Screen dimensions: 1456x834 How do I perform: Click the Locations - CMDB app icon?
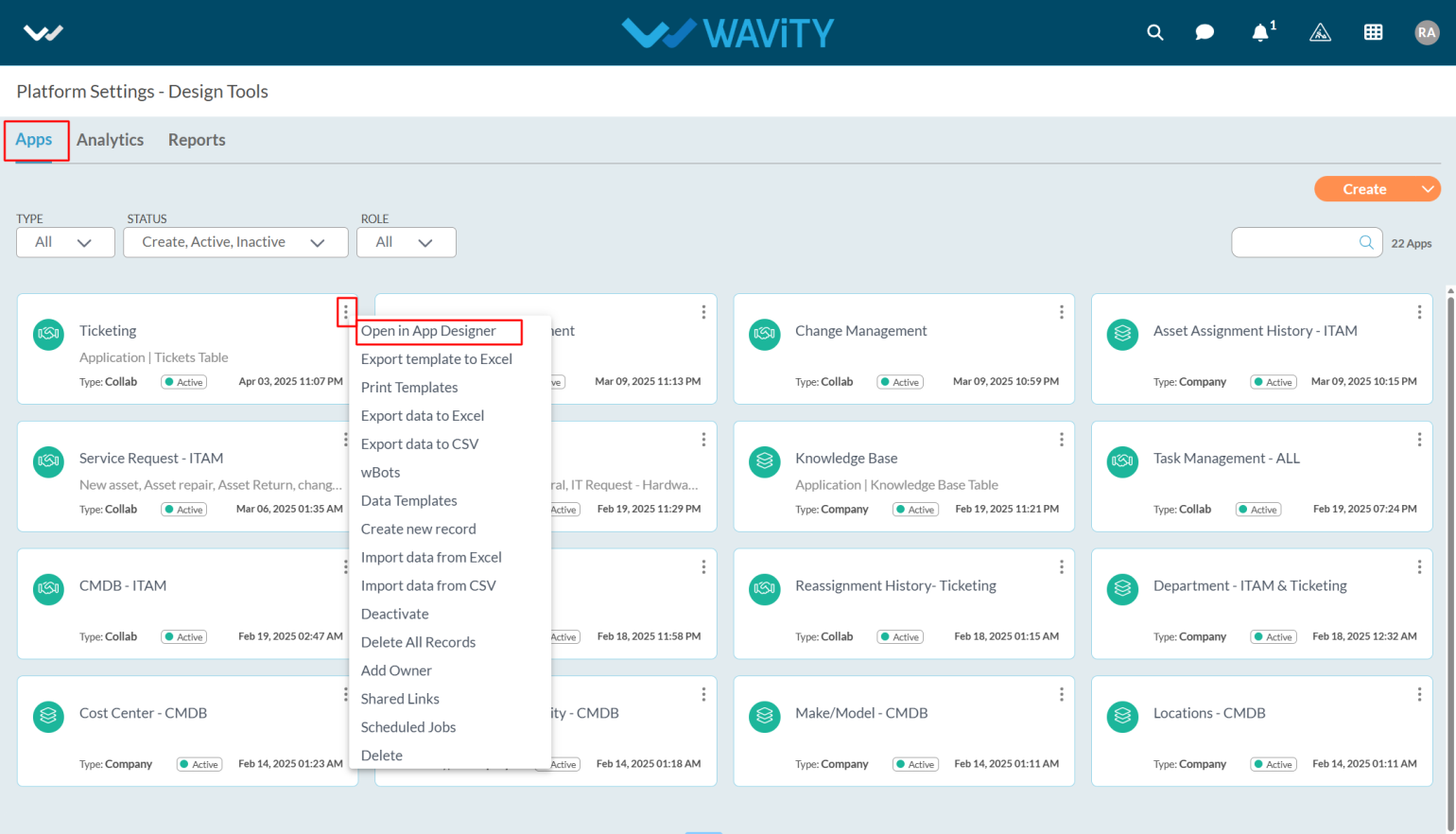(1122, 717)
